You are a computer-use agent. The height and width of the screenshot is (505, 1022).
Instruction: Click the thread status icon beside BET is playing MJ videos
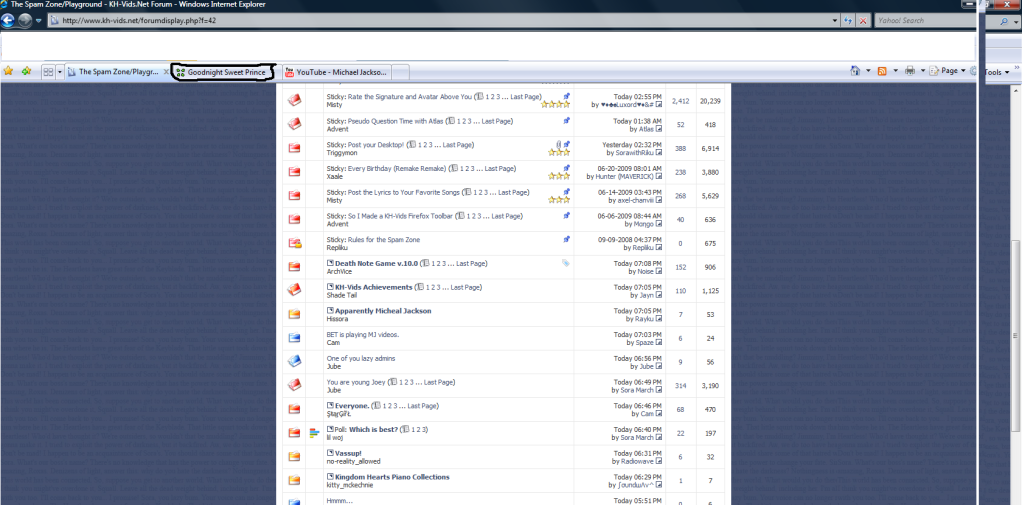(295, 338)
